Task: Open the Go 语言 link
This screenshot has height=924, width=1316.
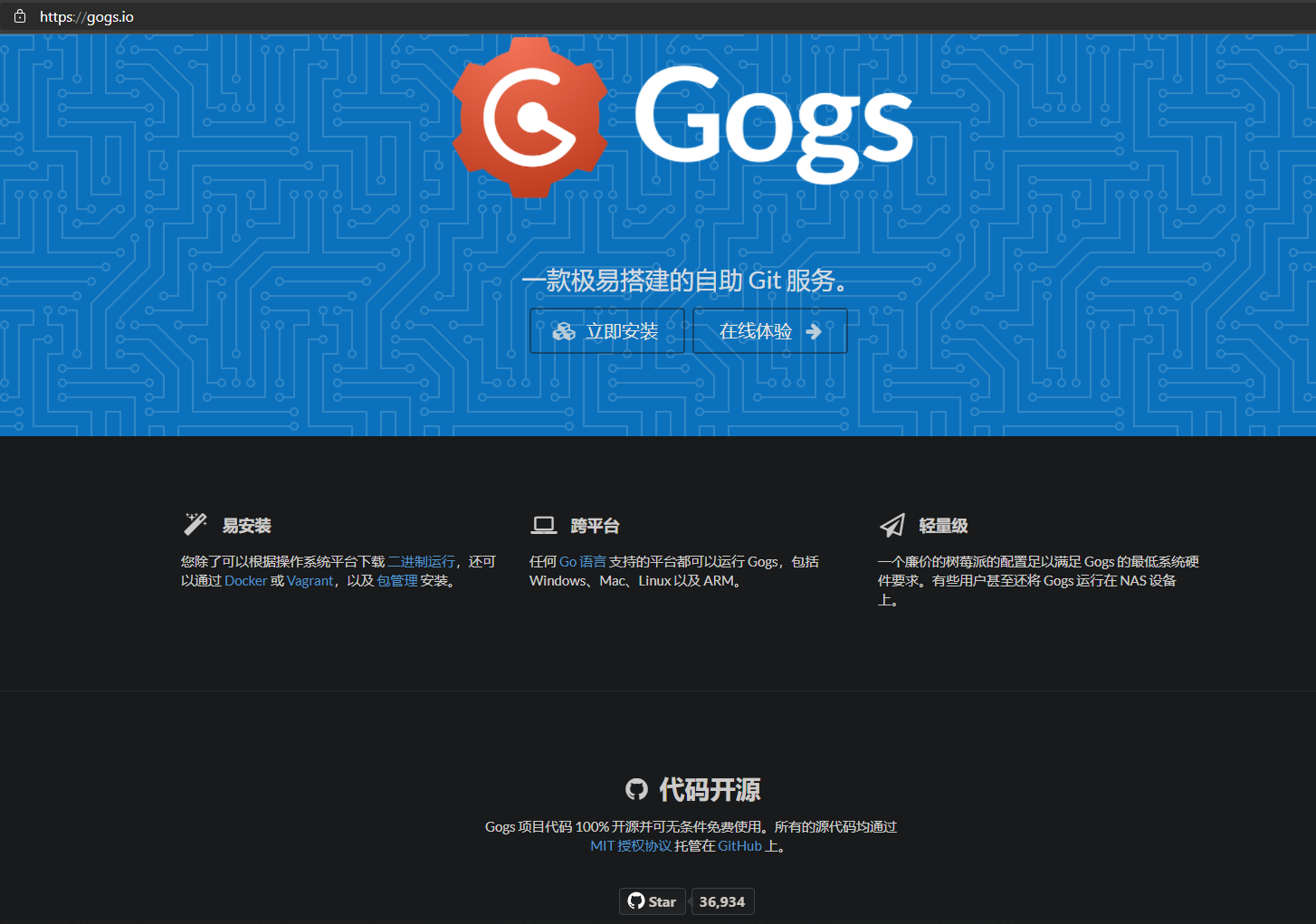Action: (x=583, y=562)
